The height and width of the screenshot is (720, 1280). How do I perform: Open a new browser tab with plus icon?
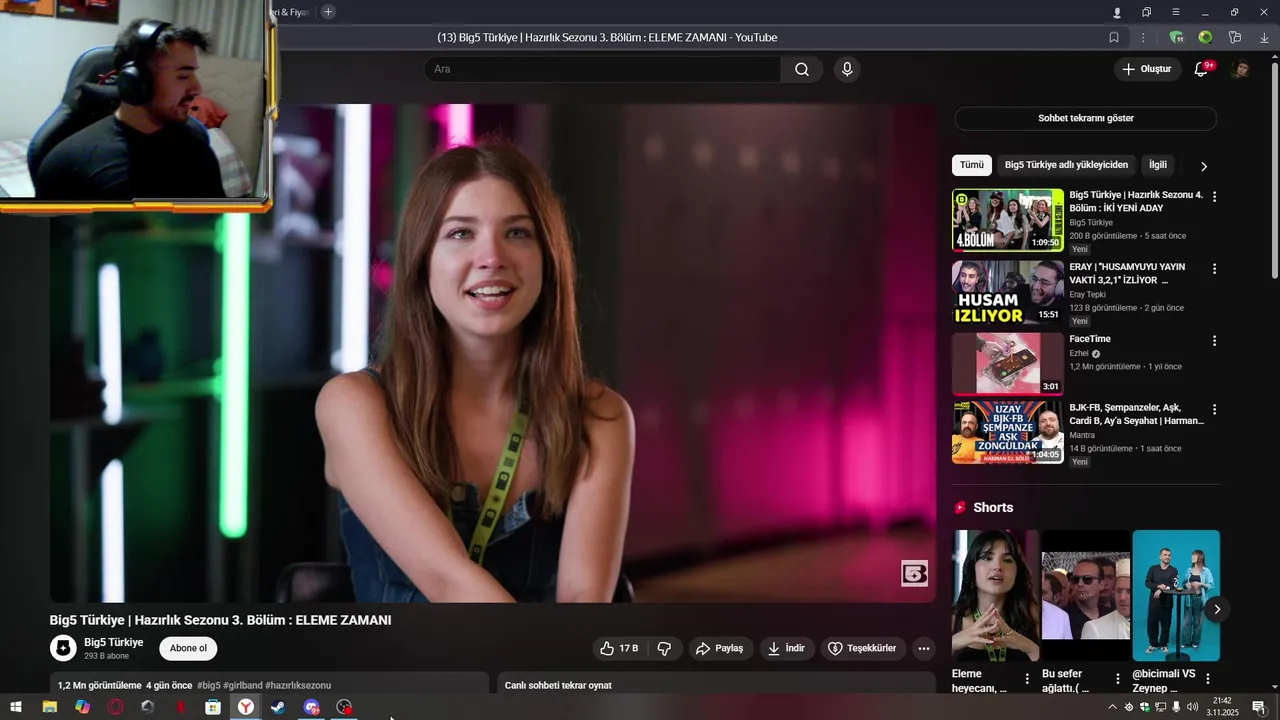pyautogui.click(x=328, y=12)
